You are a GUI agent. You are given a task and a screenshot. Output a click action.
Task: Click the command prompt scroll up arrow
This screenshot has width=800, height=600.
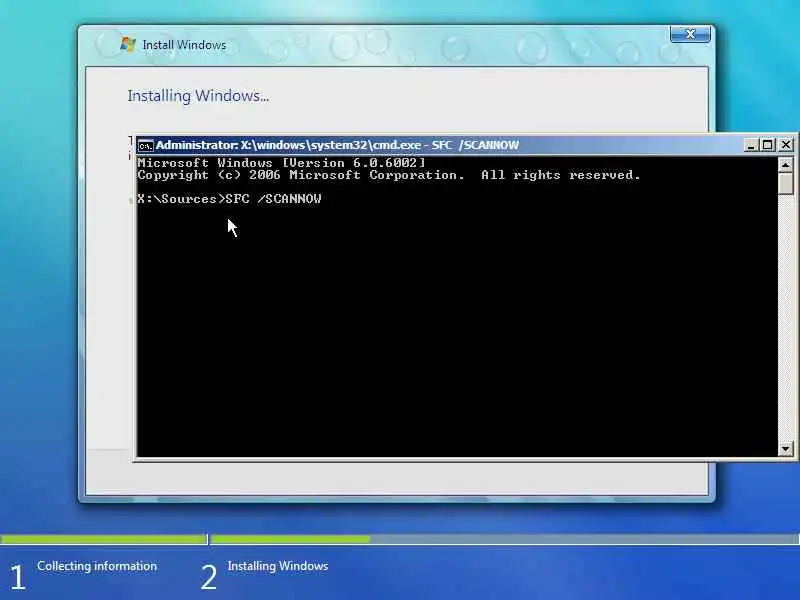(786, 165)
